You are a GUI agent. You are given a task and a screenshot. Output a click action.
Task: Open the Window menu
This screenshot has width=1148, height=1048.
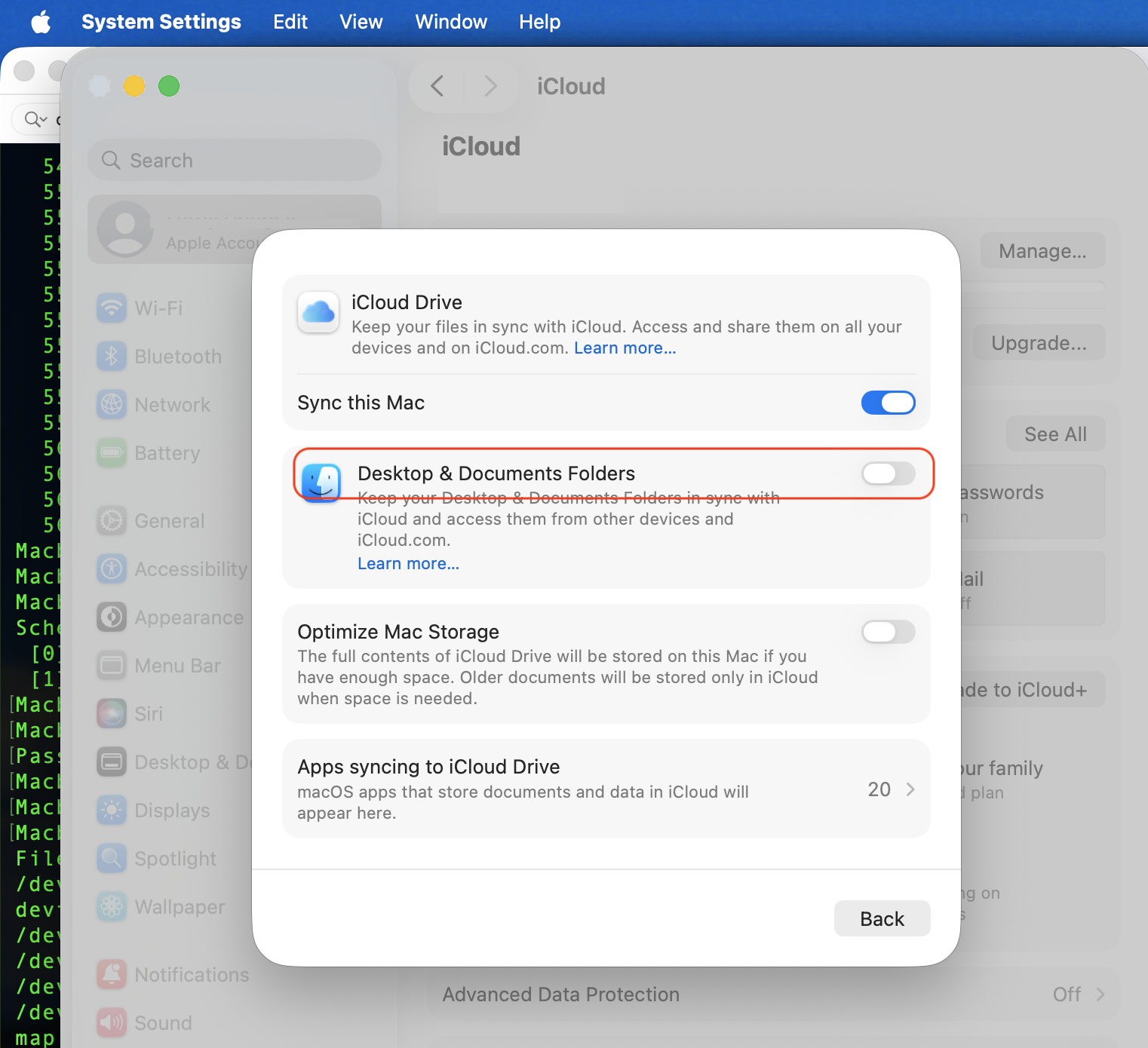[451, 22]
